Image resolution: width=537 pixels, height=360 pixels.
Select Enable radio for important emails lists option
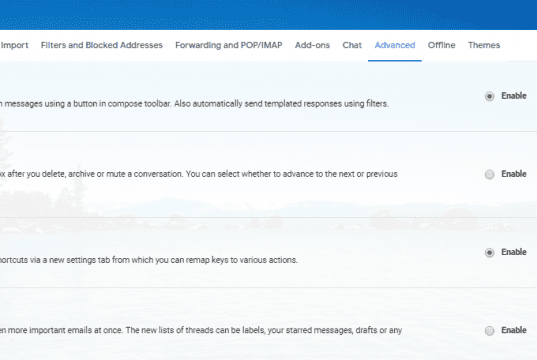489,331
